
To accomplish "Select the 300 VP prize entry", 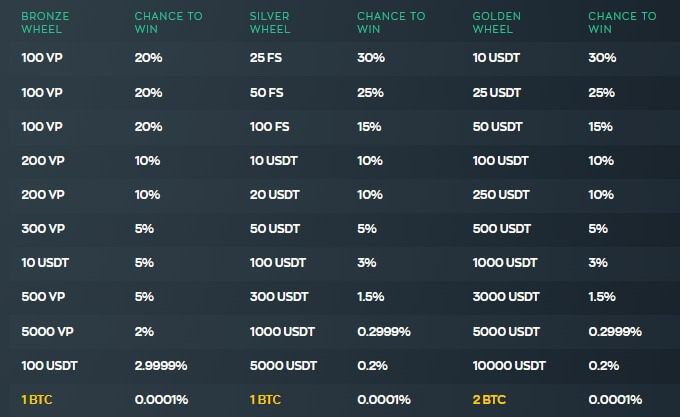I will pos(42,228).
